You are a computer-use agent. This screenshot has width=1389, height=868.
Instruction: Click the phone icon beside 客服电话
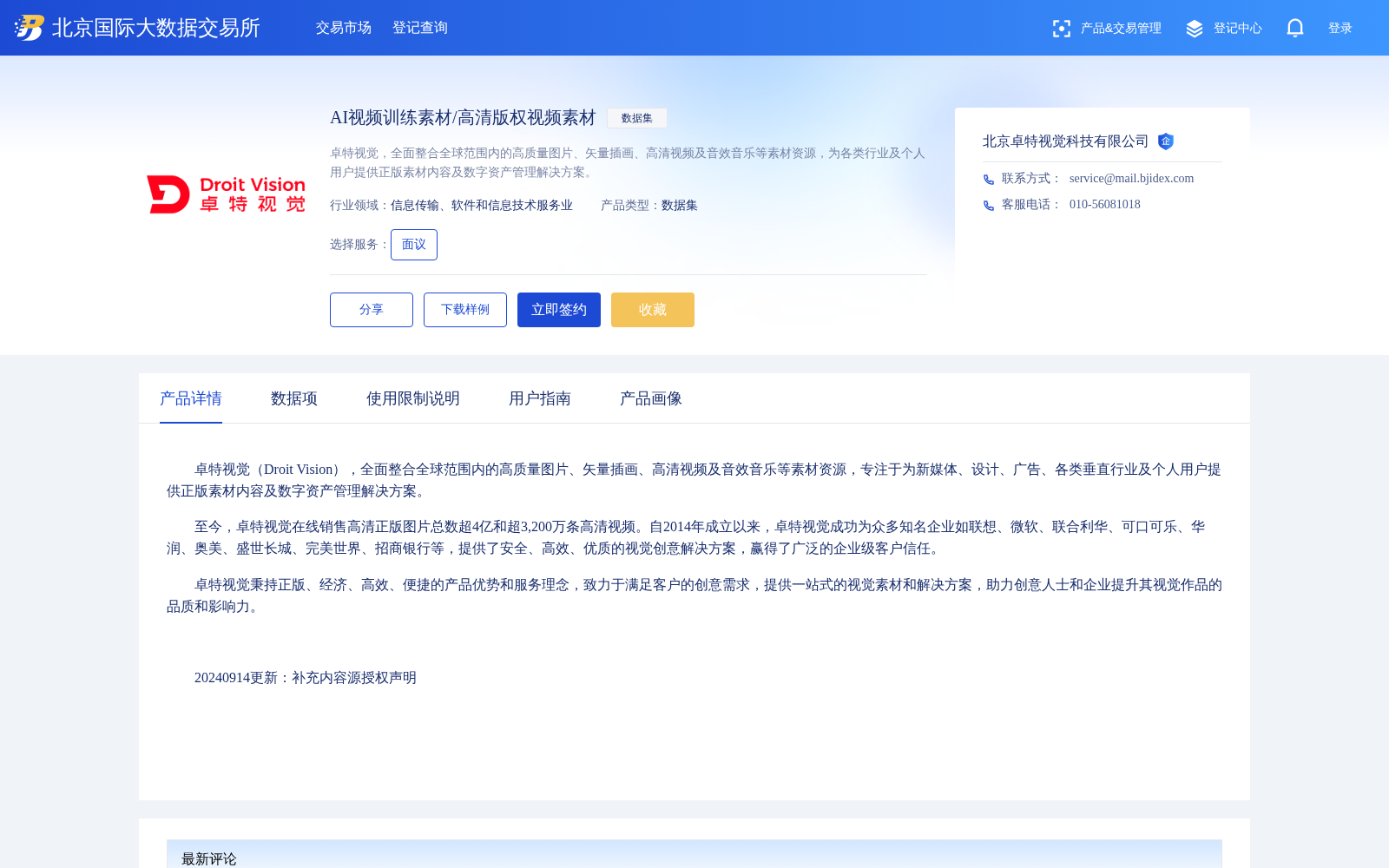[x=989, y=206]
